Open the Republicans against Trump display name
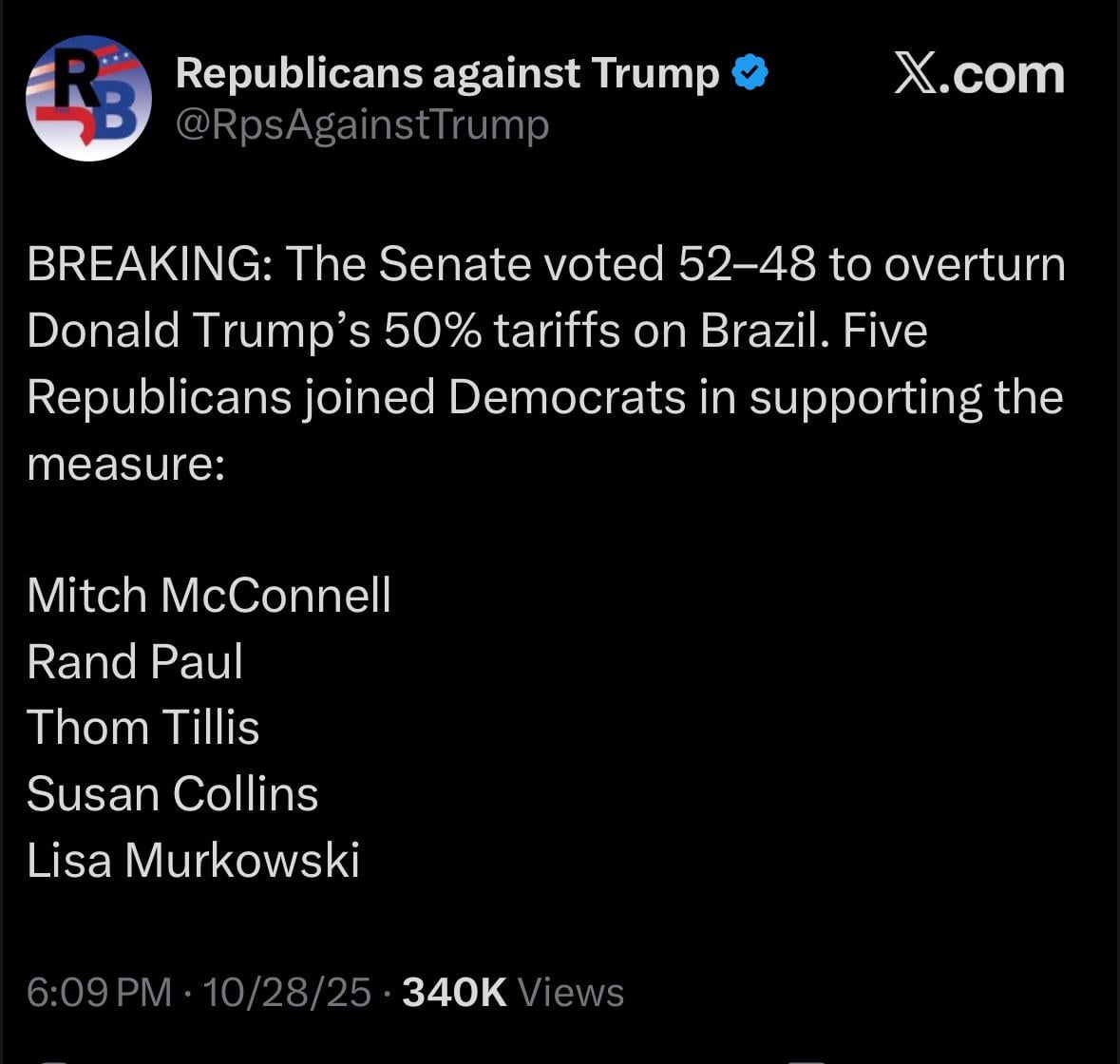The width and height of the screenshot is (1120, 1064). click(x=447, y=73)
